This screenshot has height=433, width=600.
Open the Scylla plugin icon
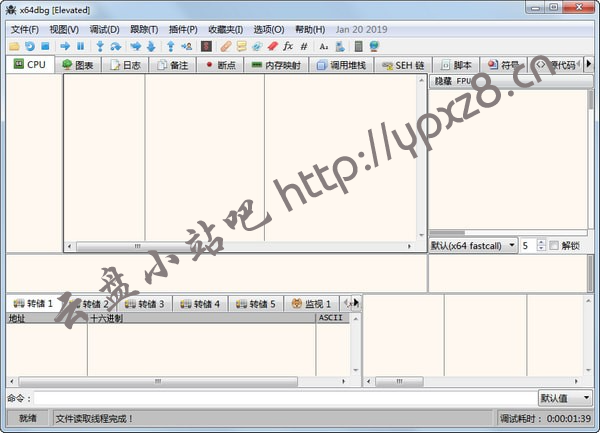pos(206,47)
